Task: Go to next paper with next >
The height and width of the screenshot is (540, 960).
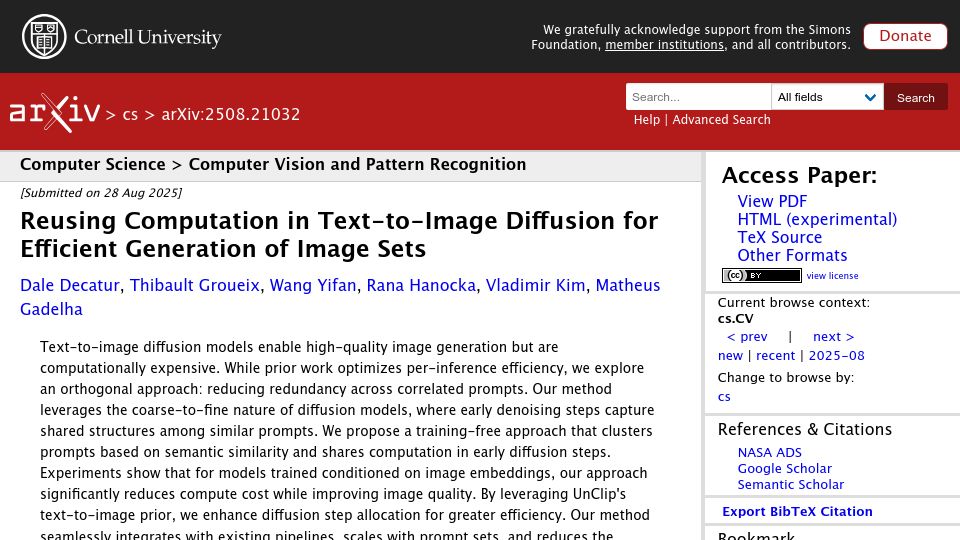Action: point(833,337)
